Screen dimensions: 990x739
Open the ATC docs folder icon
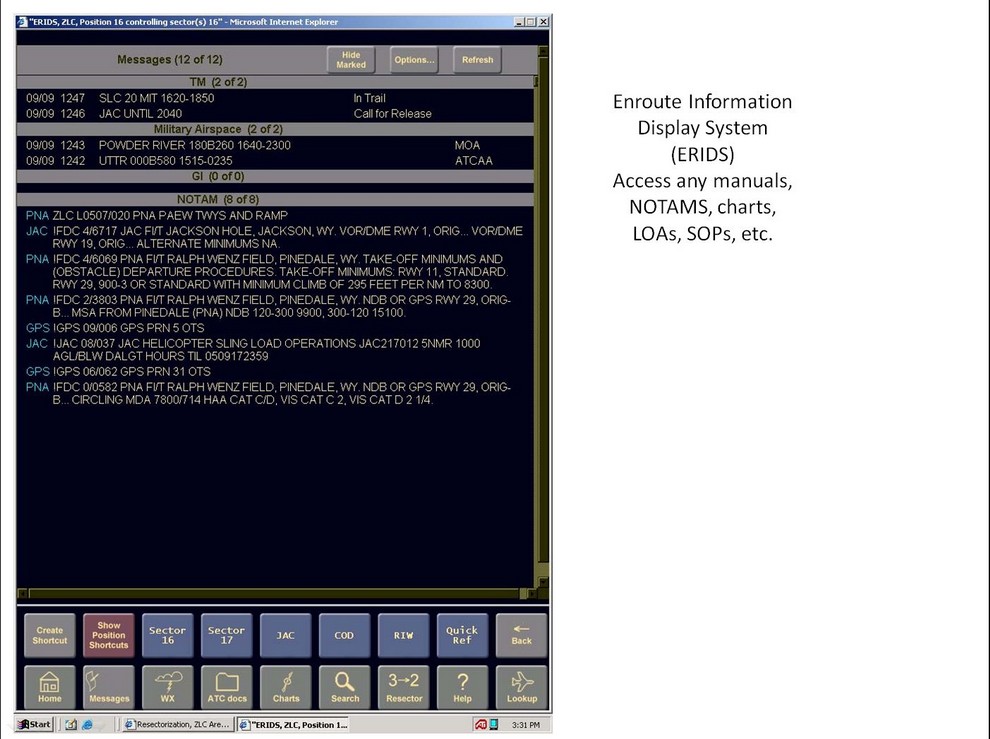tap(227, 688)
